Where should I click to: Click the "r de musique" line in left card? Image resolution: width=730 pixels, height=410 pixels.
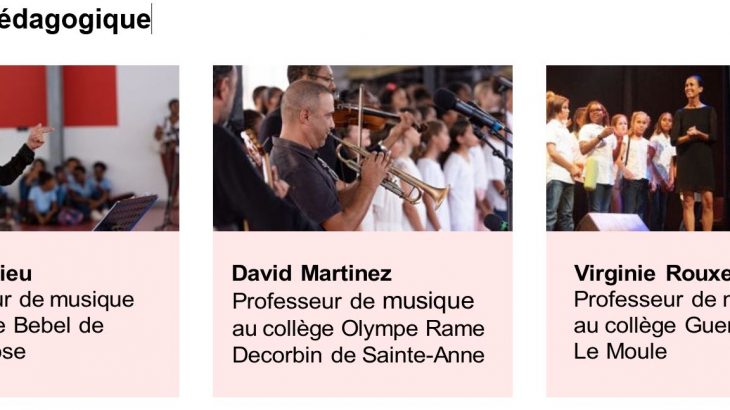tap(67, 300)
